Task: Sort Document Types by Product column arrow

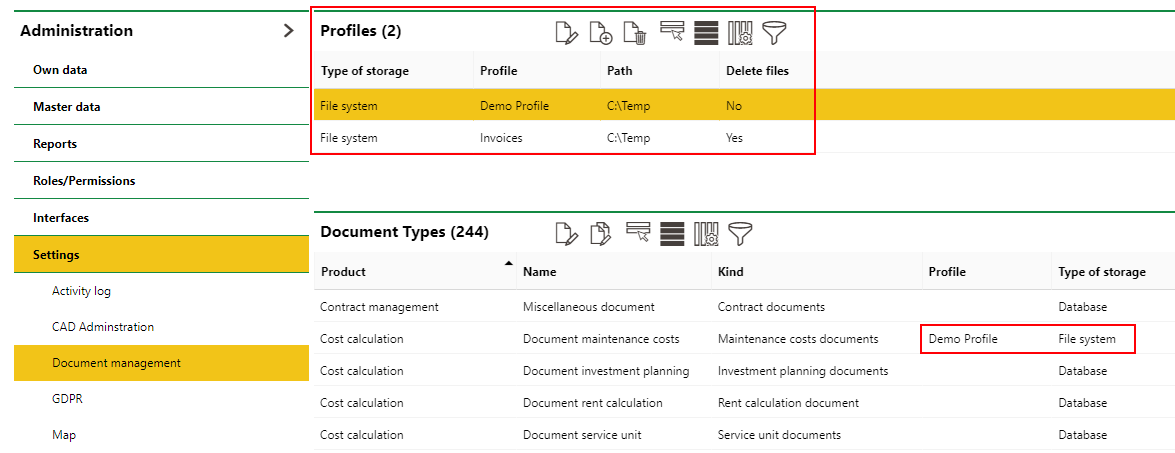Action: (x=509, y=264)
